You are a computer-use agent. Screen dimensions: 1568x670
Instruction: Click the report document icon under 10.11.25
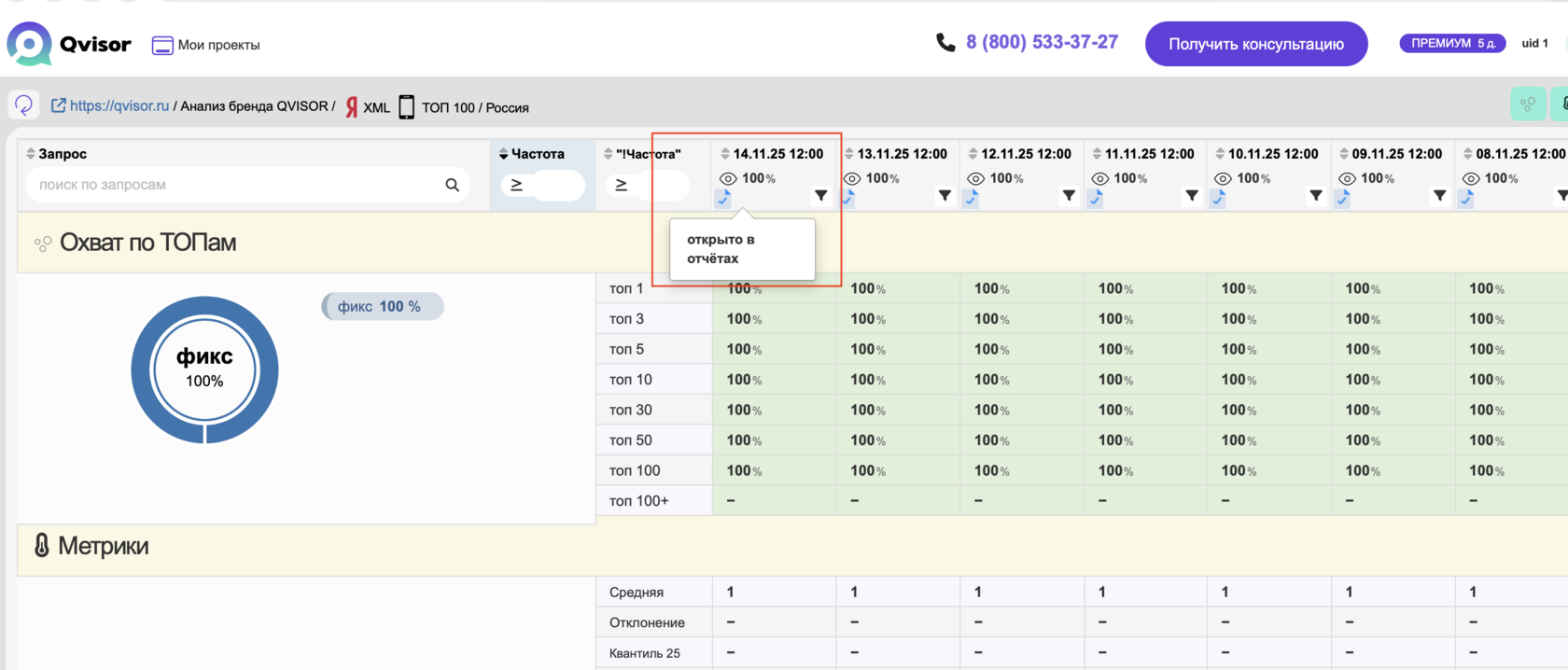click(1218, 198)
